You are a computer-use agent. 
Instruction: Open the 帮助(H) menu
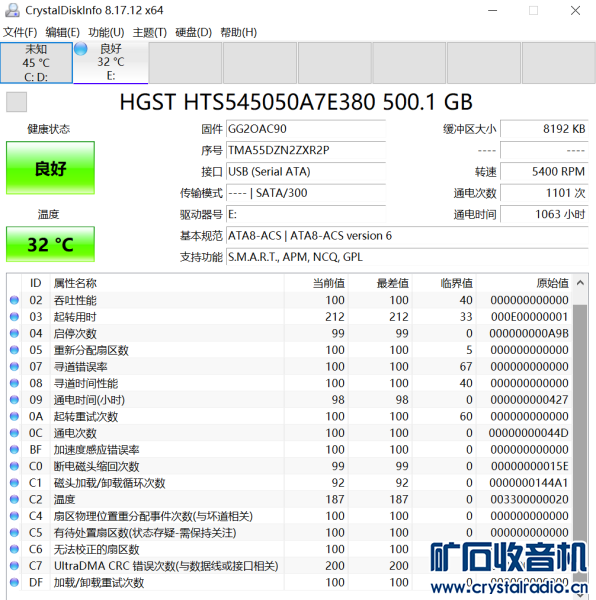tap(238, 32)
